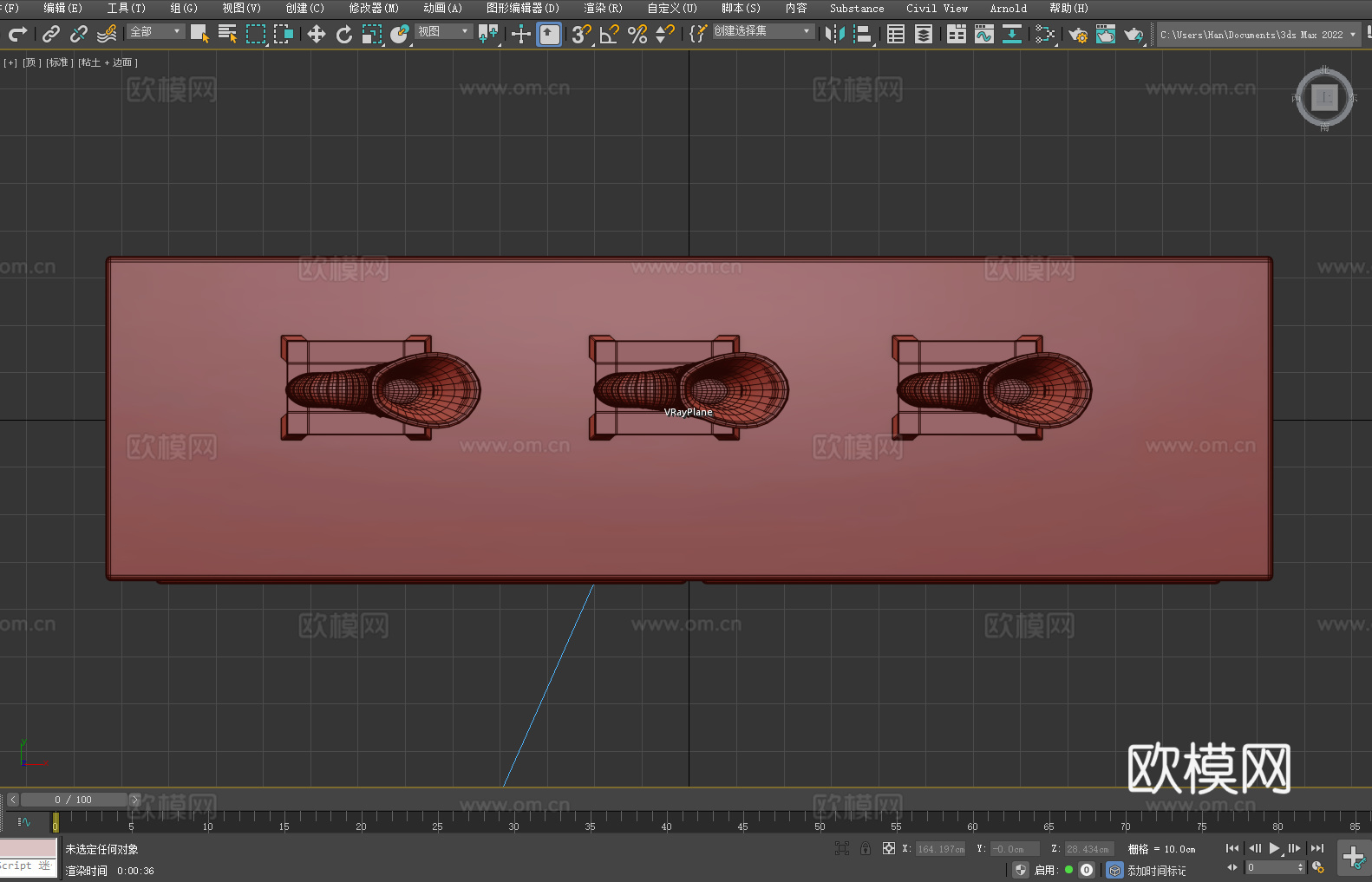The image size is (1372, 882).
Task: Open Edit Named Selection Sets
Action: click(x=698, y=34)
